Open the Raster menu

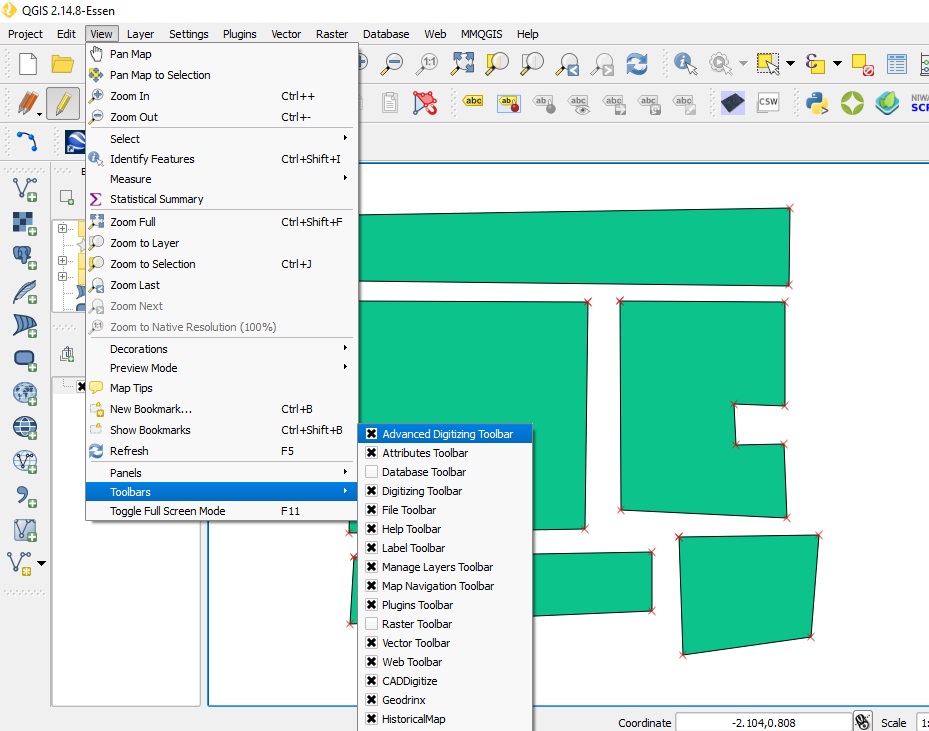tap(332, 34)
